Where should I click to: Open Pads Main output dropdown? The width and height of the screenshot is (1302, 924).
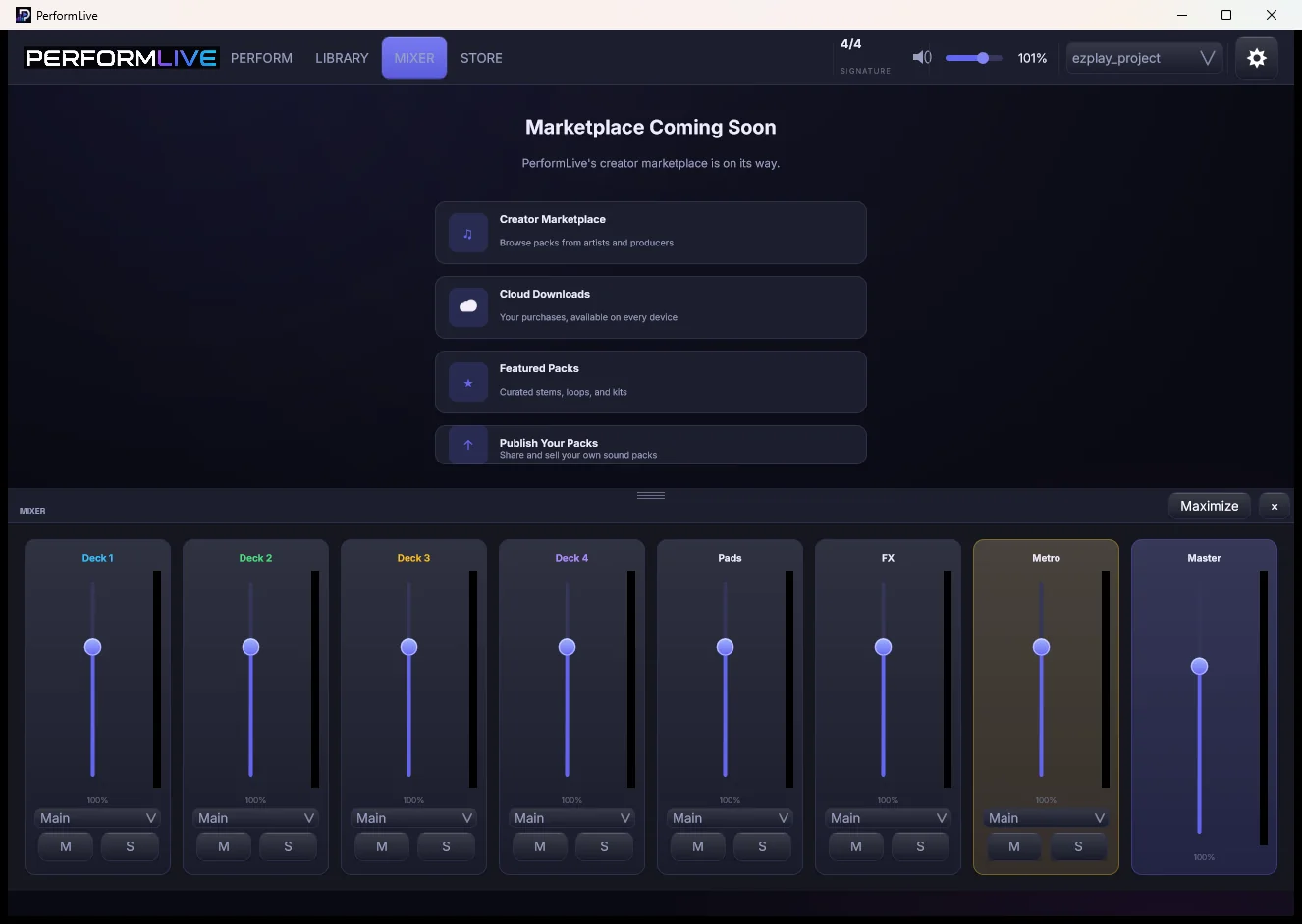(x=731, y=818)
